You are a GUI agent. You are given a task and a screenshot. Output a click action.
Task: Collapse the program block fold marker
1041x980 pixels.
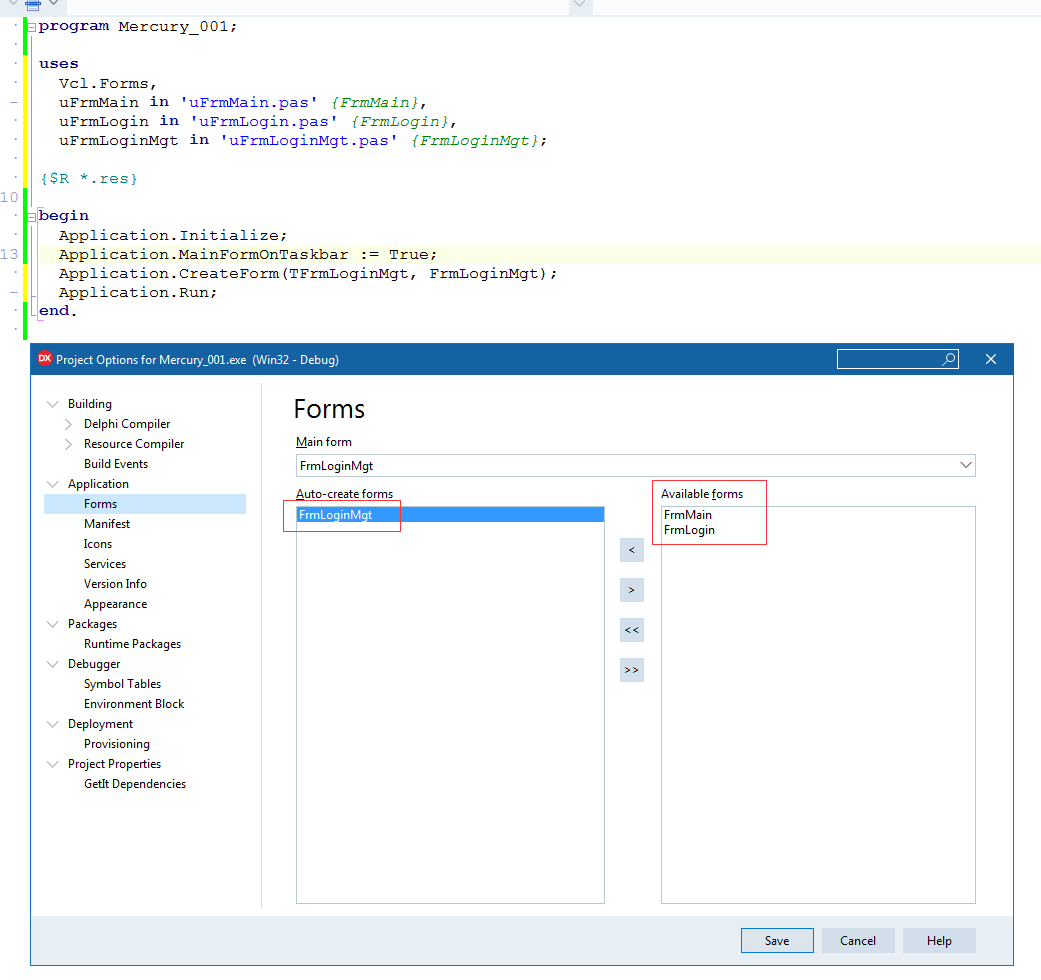coord(31,27)
